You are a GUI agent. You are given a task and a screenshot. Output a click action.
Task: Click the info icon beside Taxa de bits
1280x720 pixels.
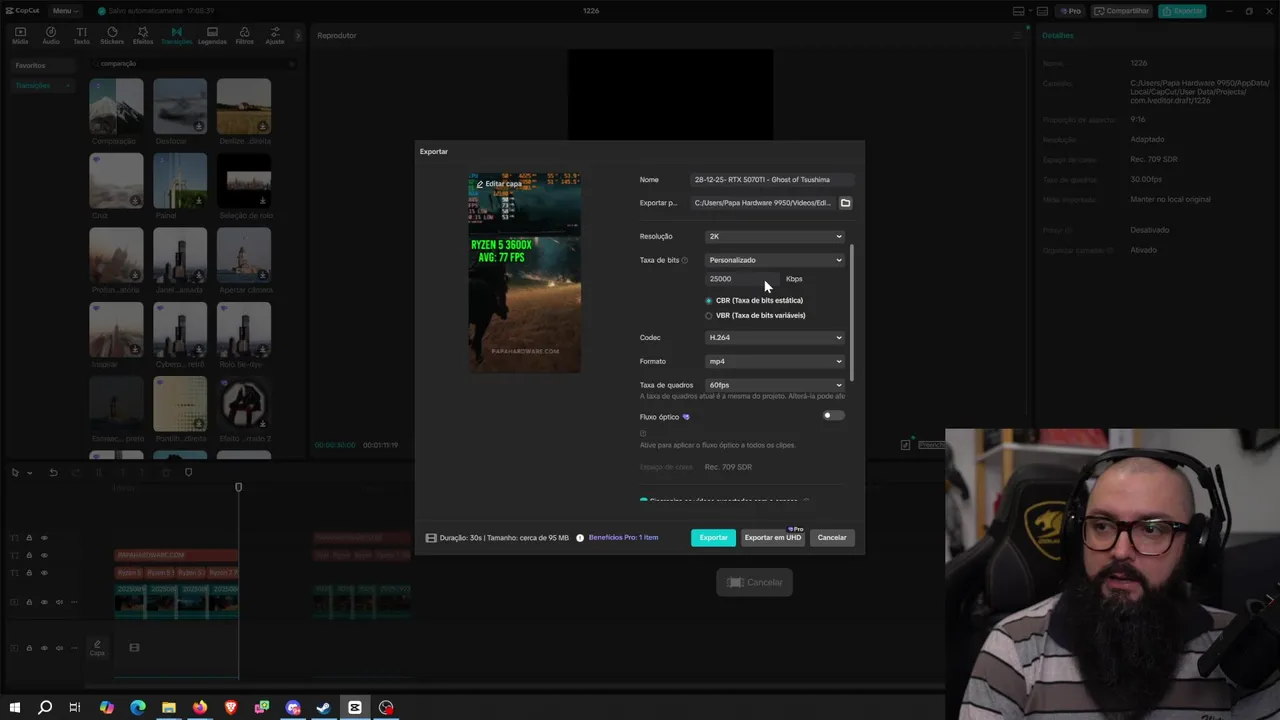pos(684,260)
